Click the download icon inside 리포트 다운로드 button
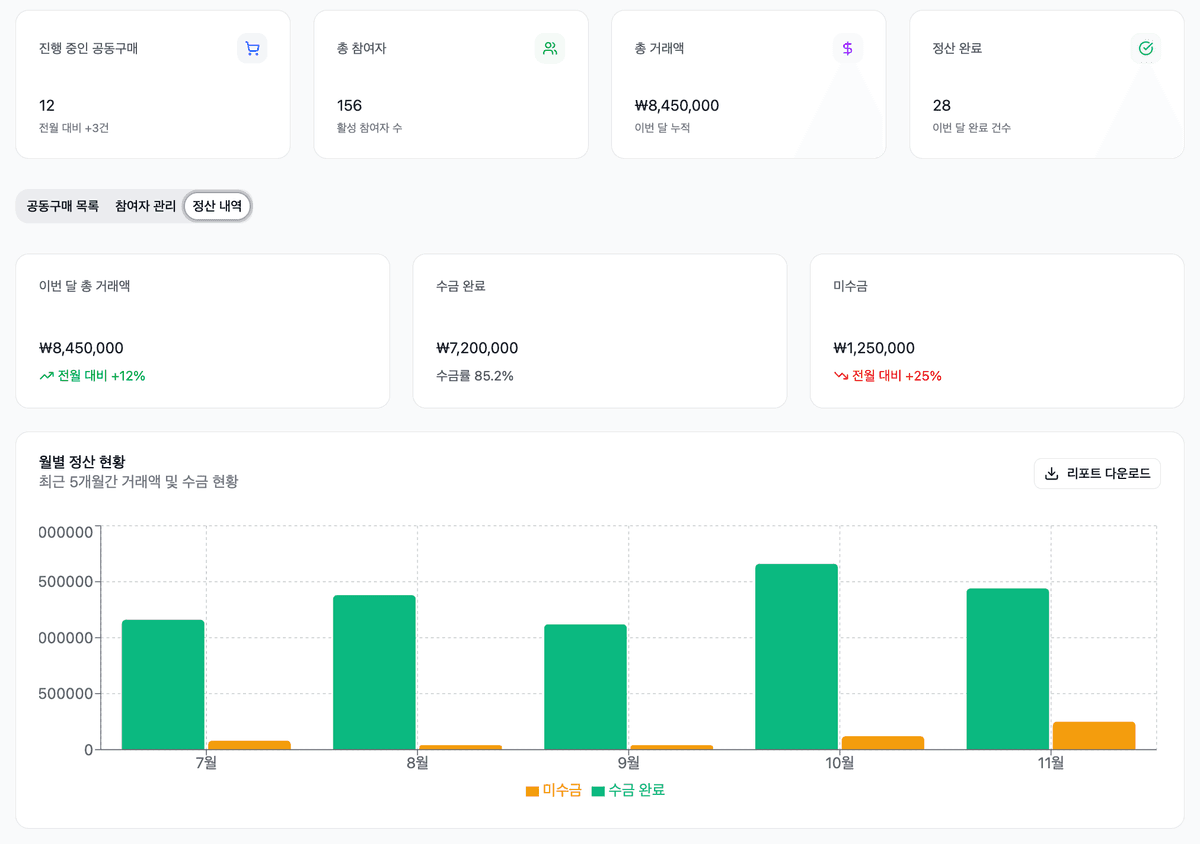 tap(1051, 473)
